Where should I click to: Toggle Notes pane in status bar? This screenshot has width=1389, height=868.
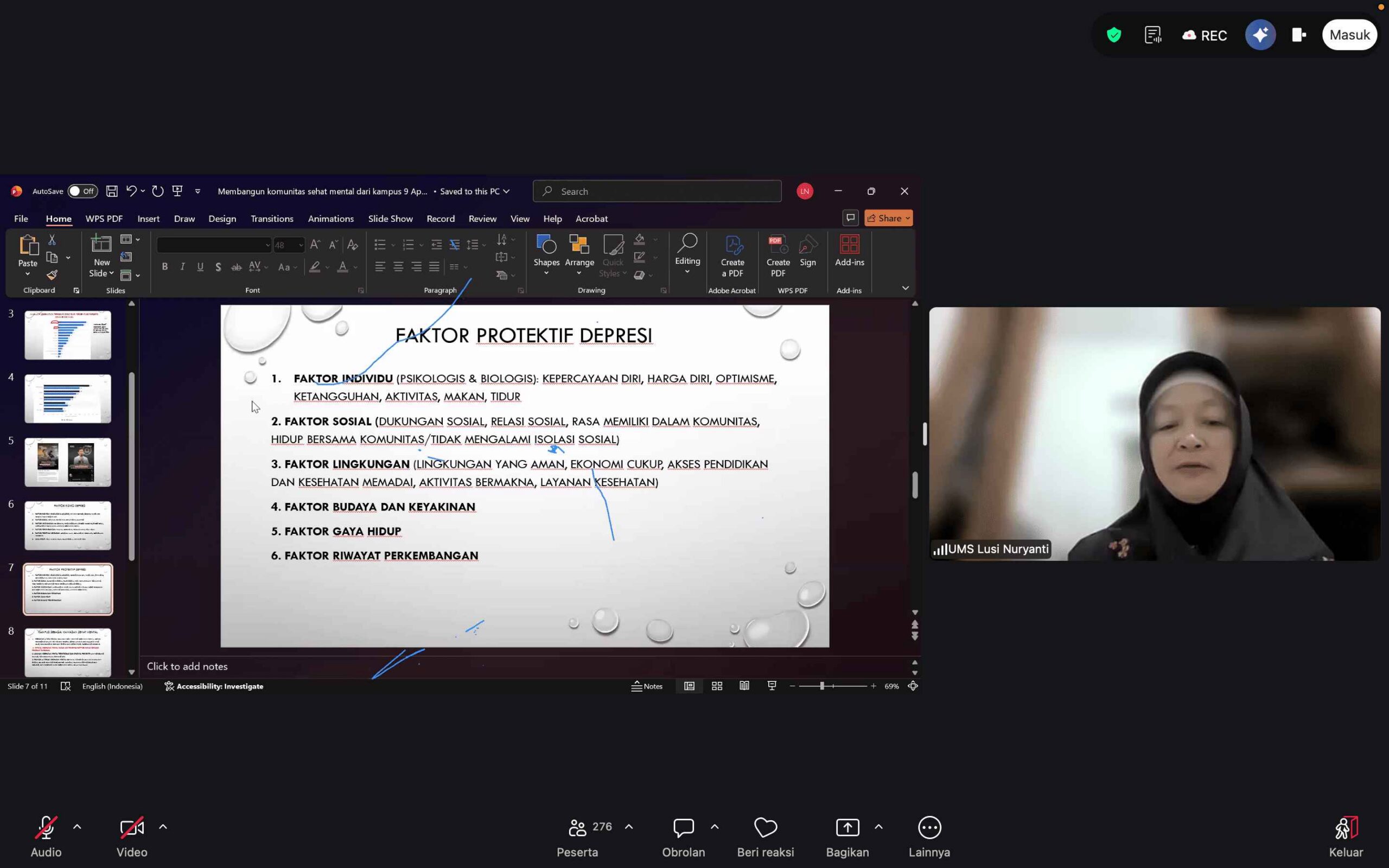(x=647, y=686)
